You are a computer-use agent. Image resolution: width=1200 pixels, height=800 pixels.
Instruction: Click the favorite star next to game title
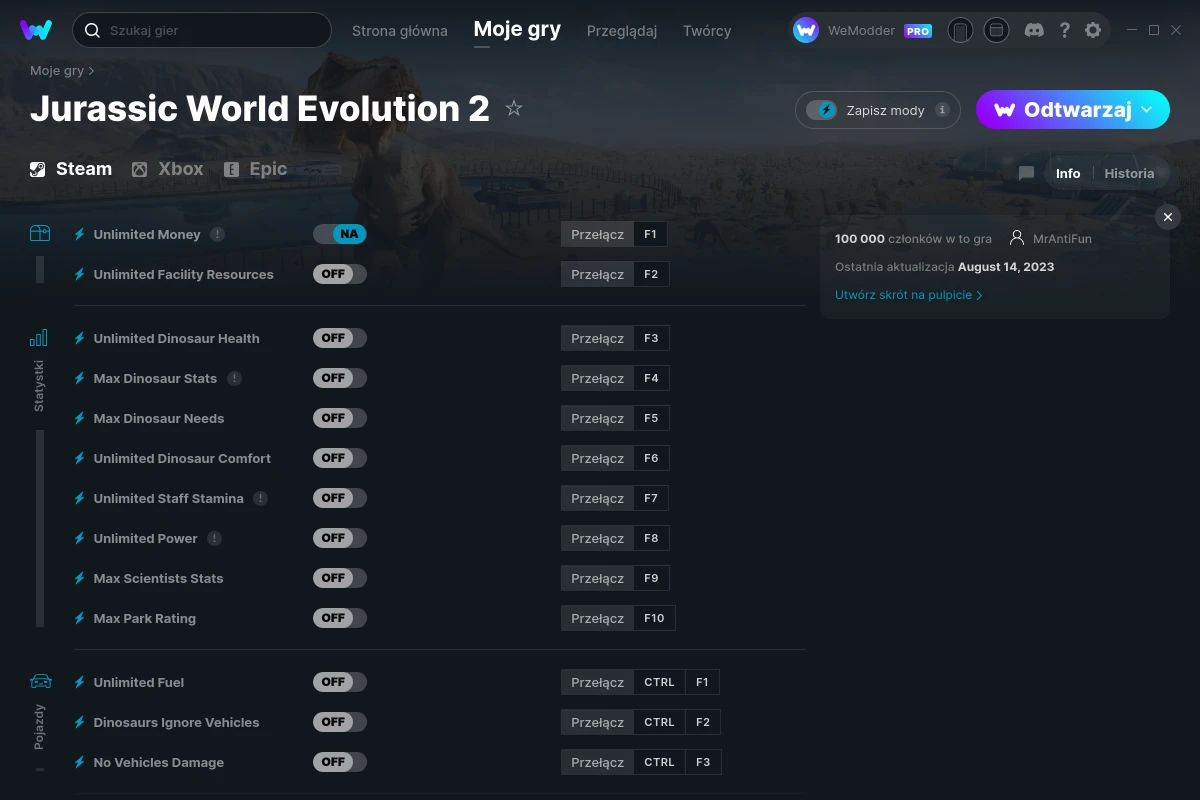pos(514,108)
